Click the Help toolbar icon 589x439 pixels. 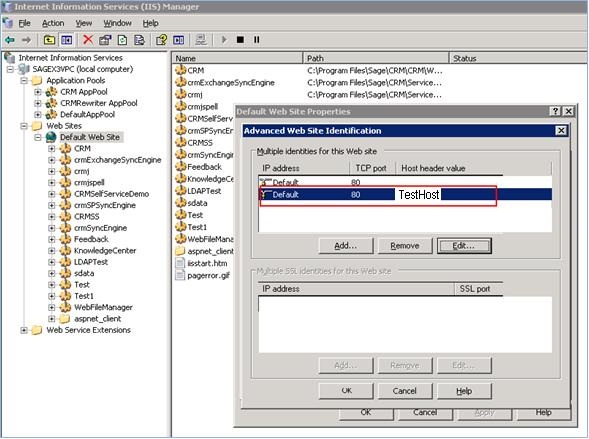point(162,39)
